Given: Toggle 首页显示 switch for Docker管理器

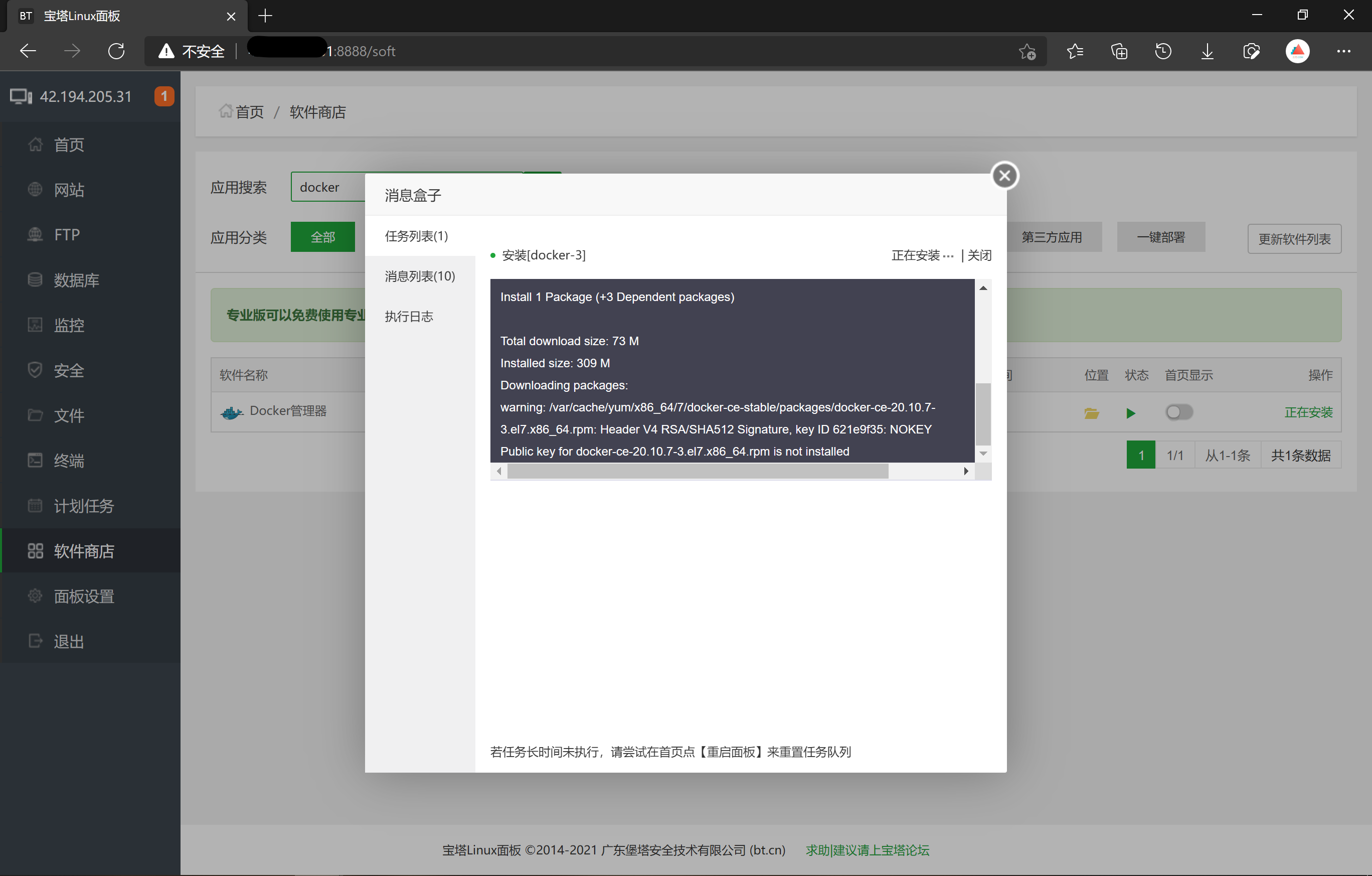Looking at the screenshot, I should 1178,412.
